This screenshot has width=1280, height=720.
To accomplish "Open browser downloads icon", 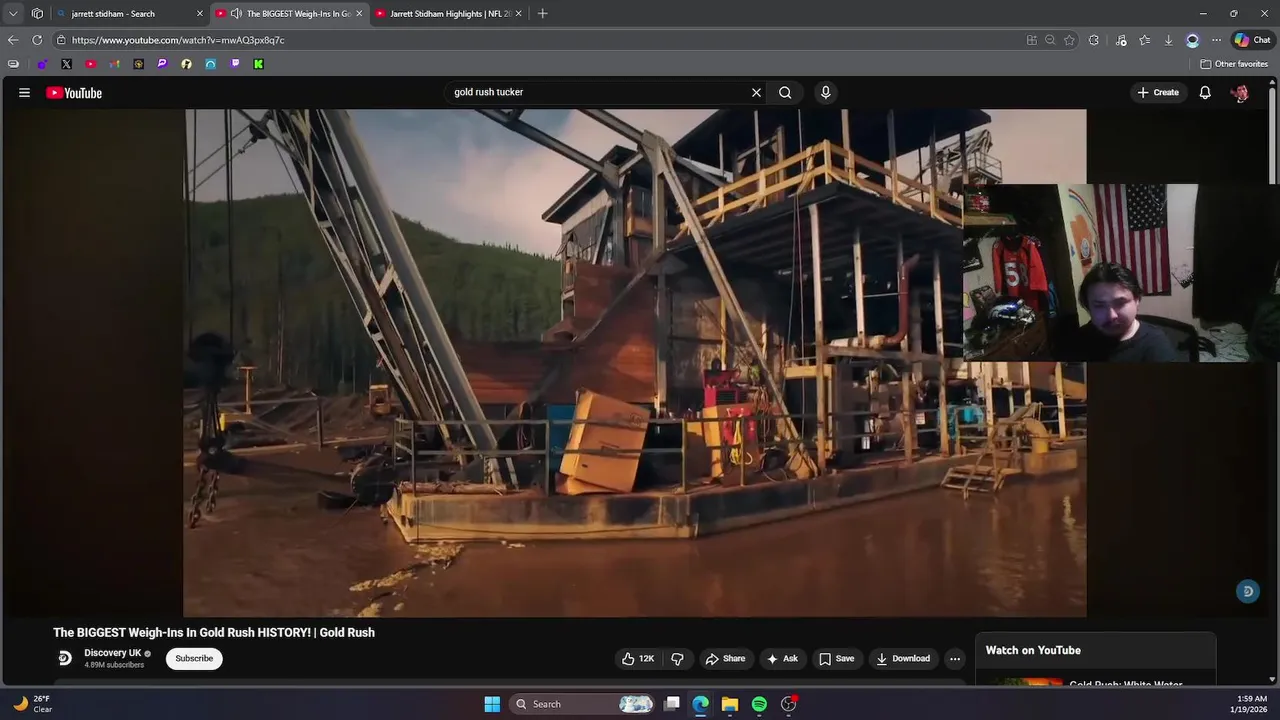I will 1169,40.
